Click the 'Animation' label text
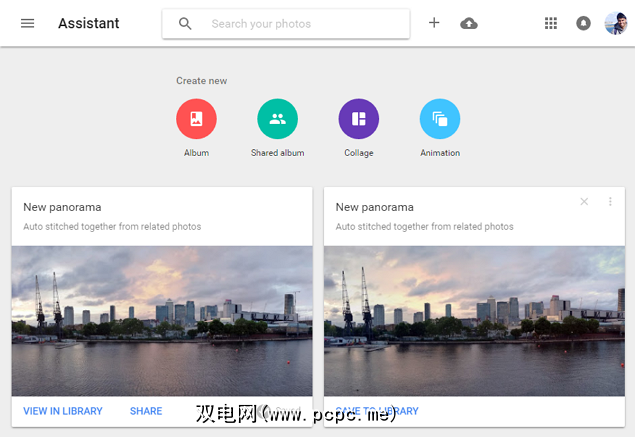 pyautogui.click(x=440, y=153)
